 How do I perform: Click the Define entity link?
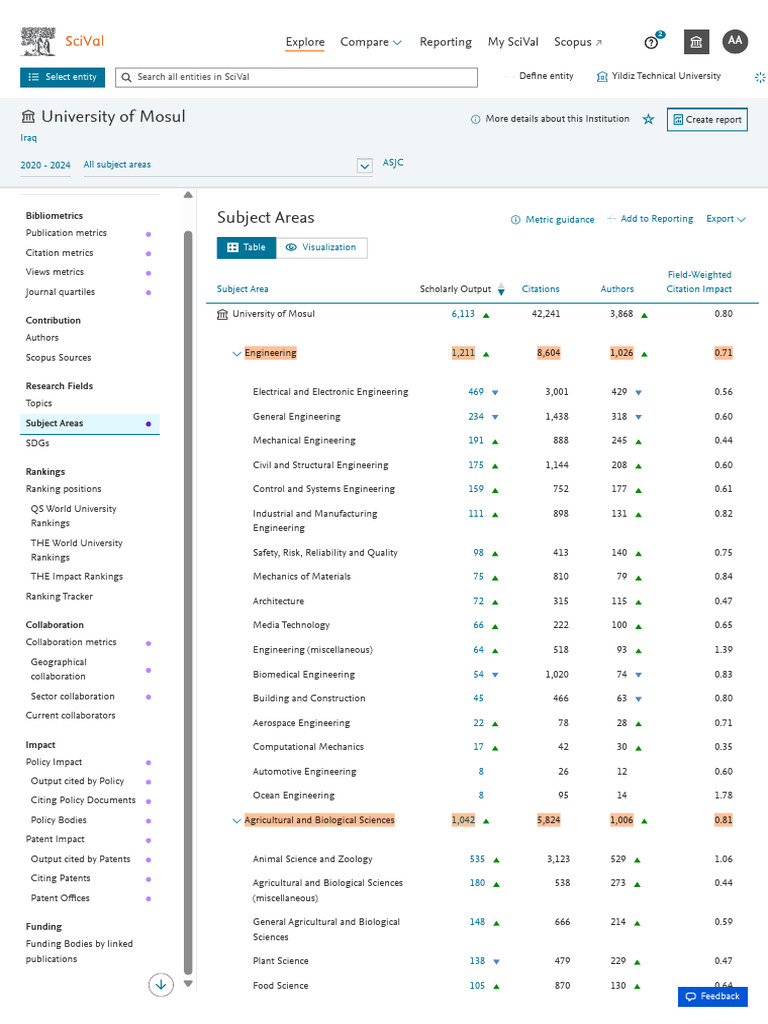click(x=546, y=76)
